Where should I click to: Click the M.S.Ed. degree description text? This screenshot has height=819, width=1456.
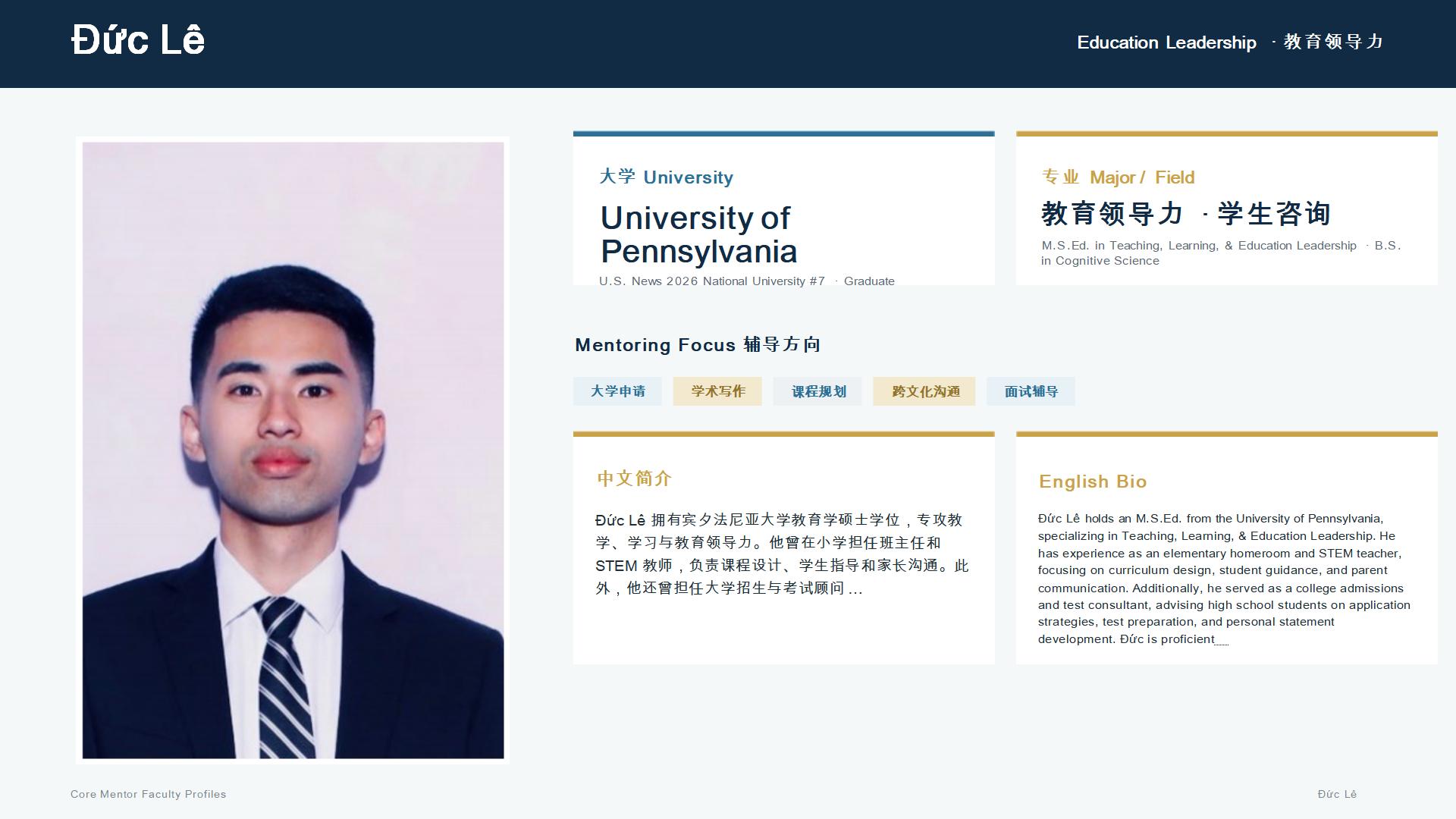(1221, 253)
